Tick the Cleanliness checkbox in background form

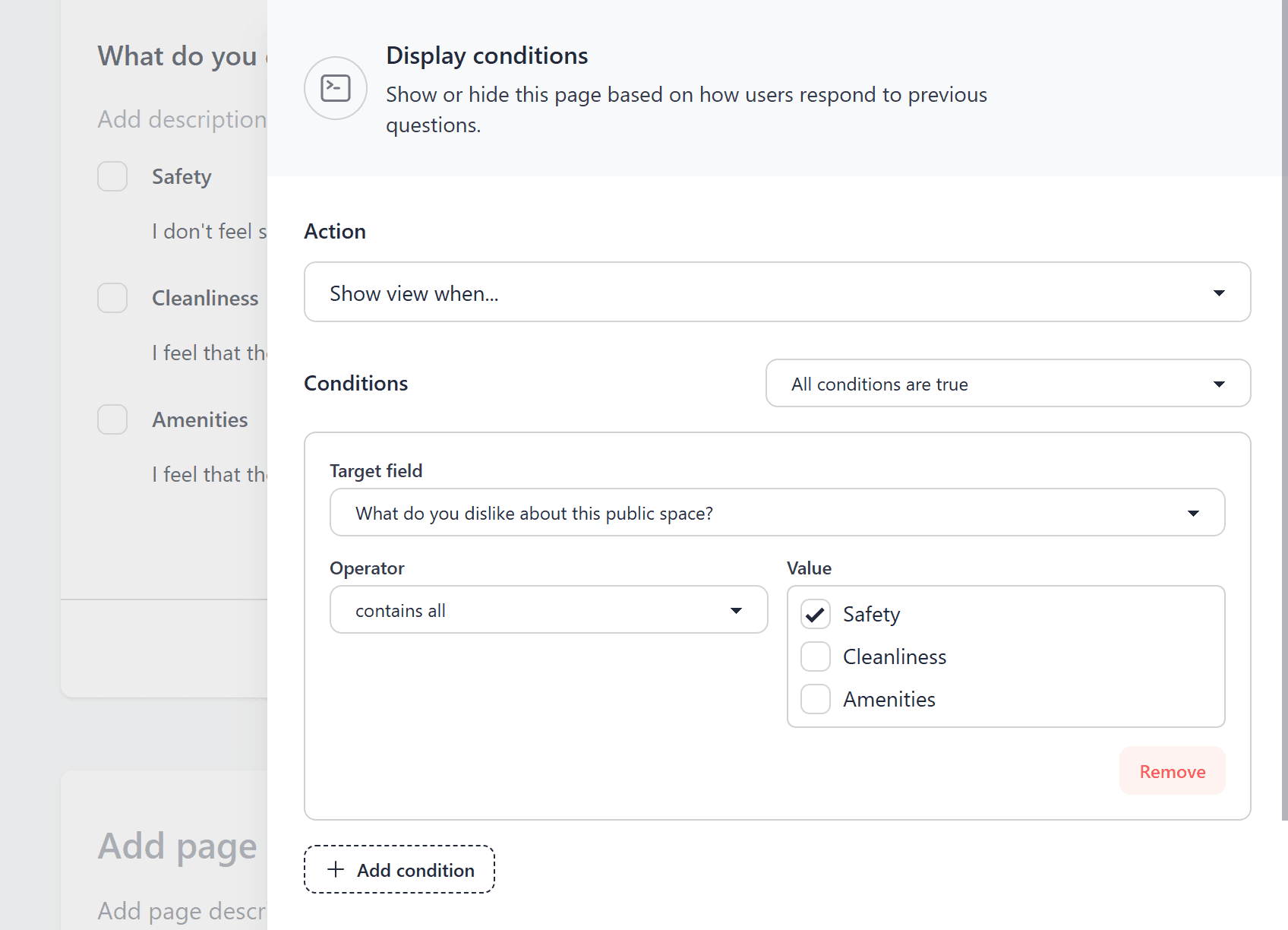[112, 298]
